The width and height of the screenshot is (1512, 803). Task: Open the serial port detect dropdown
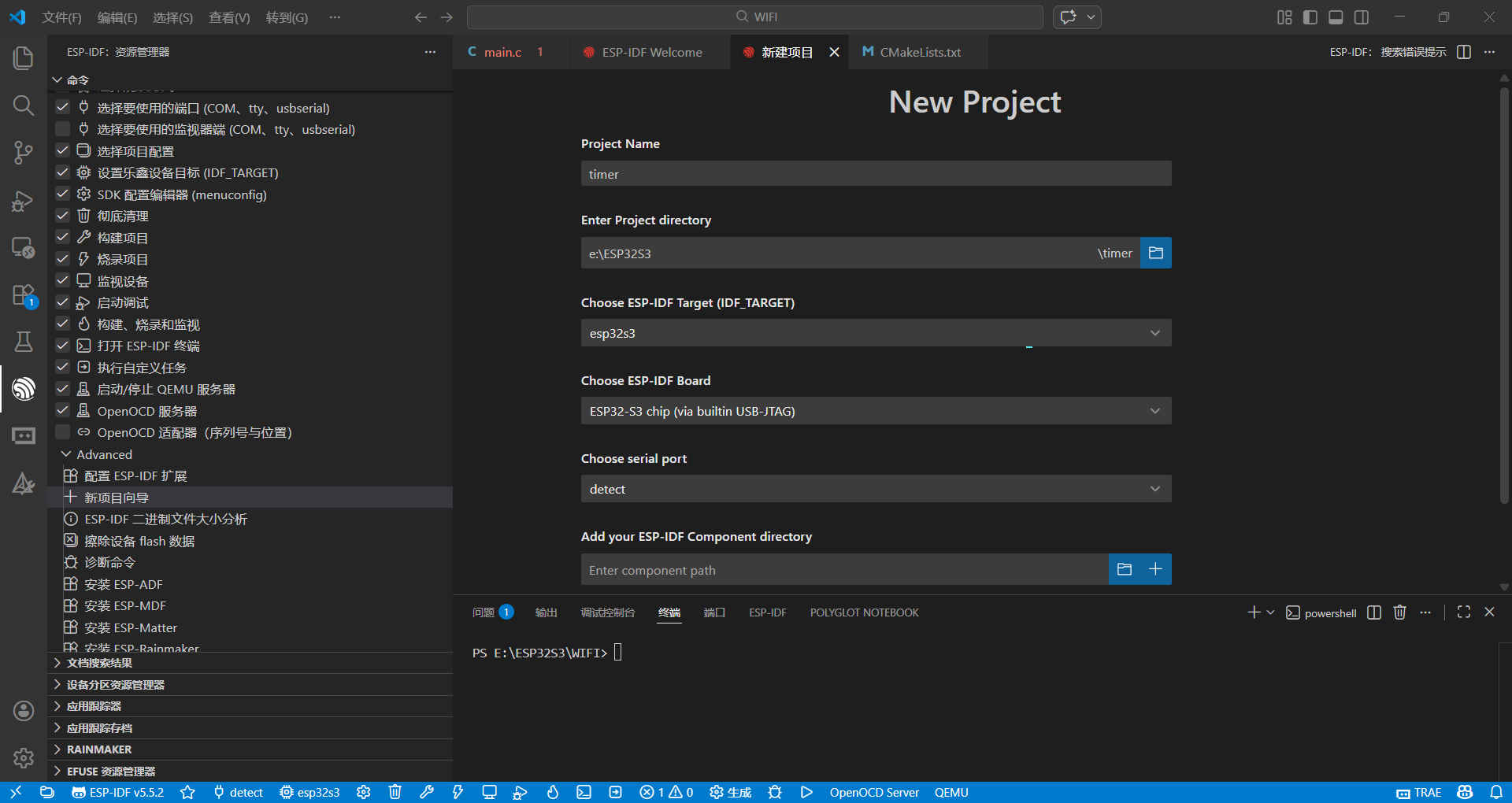876,489
